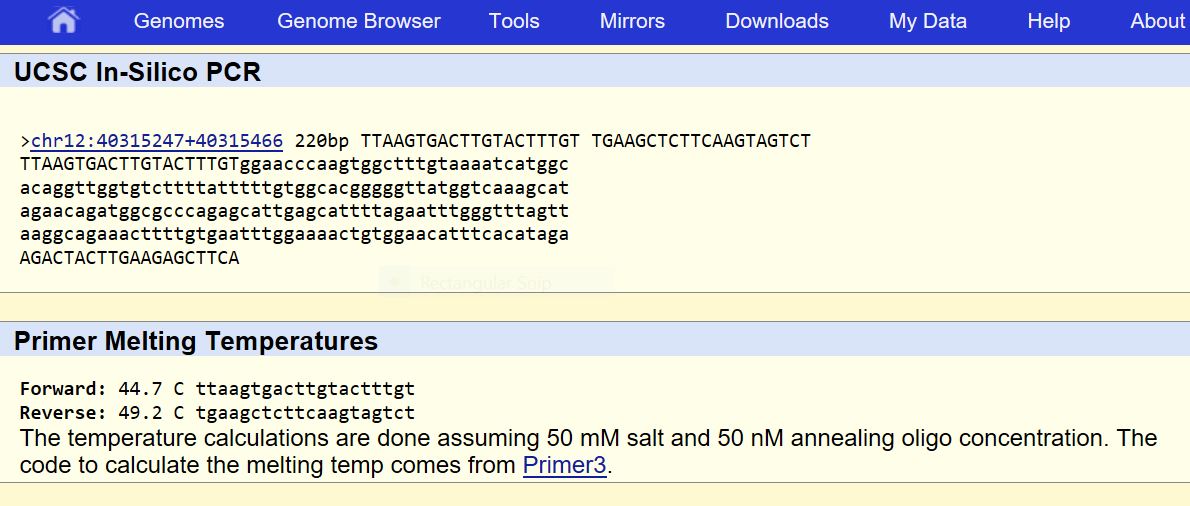This screenshot has width=1190, height=506.
Task: Open the Primer3 link
Action: coord(564,466)
